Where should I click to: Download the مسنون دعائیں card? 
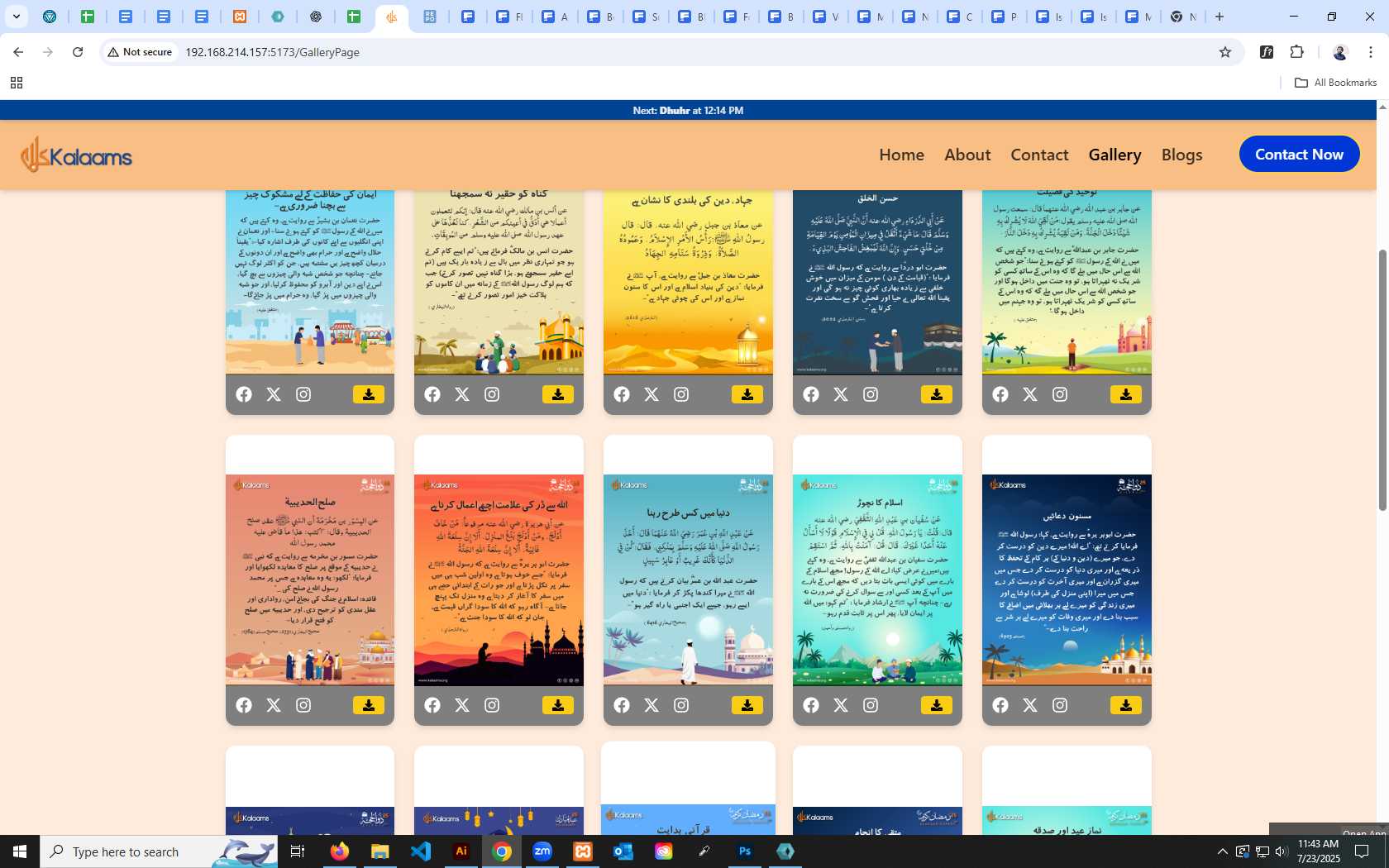pyautogui.click(x=1126, y=705)
